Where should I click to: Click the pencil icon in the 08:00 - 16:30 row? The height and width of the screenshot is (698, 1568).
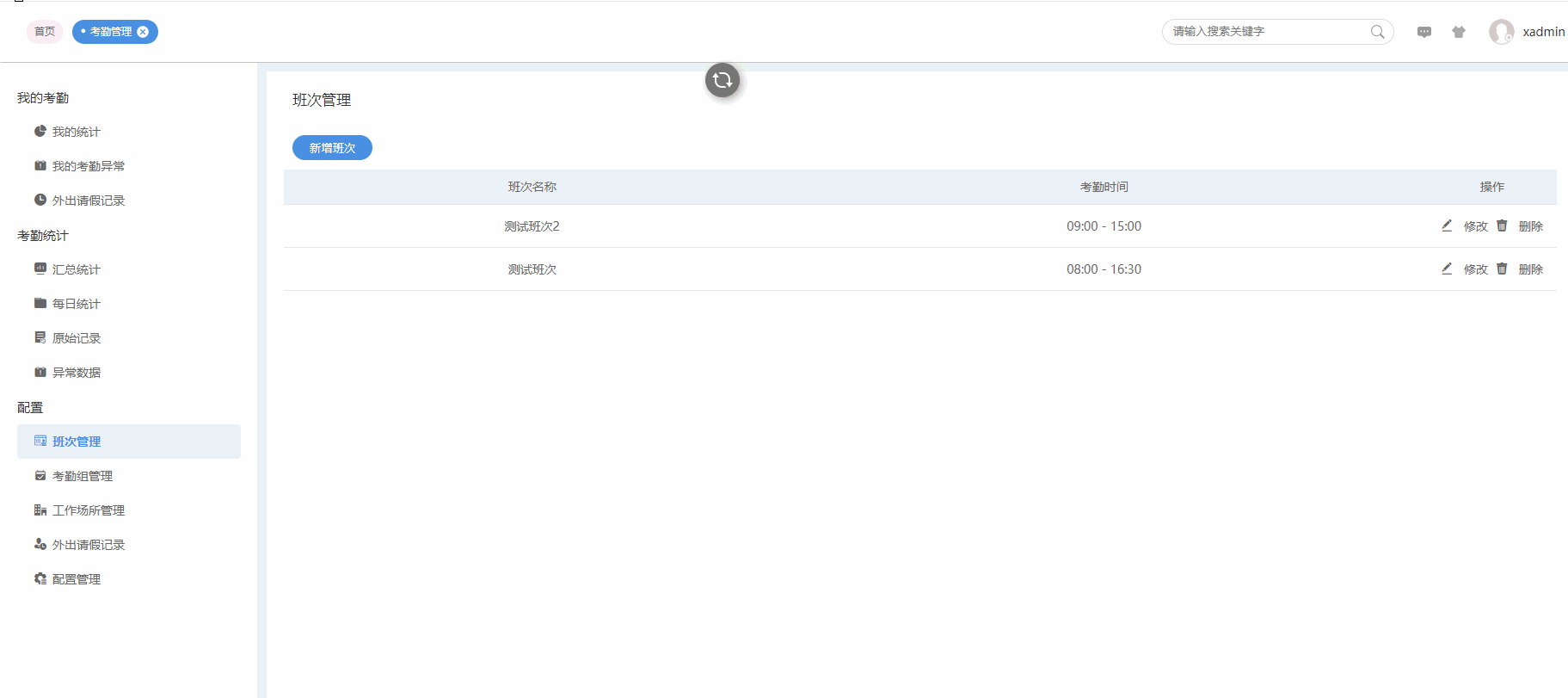(1447, 269)
